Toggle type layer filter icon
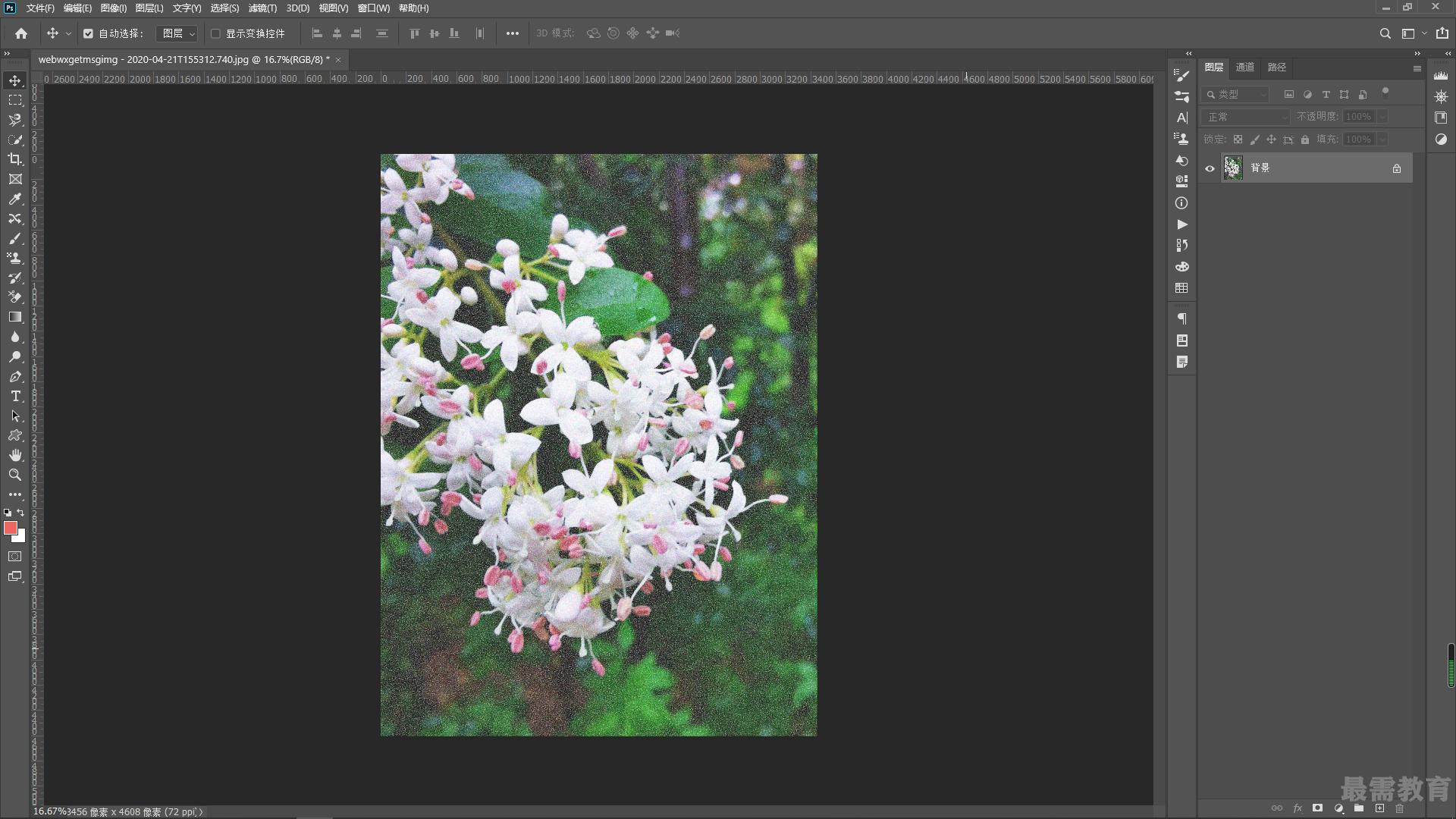This screenshot has width=1456, height=819. coord(1326,95)
